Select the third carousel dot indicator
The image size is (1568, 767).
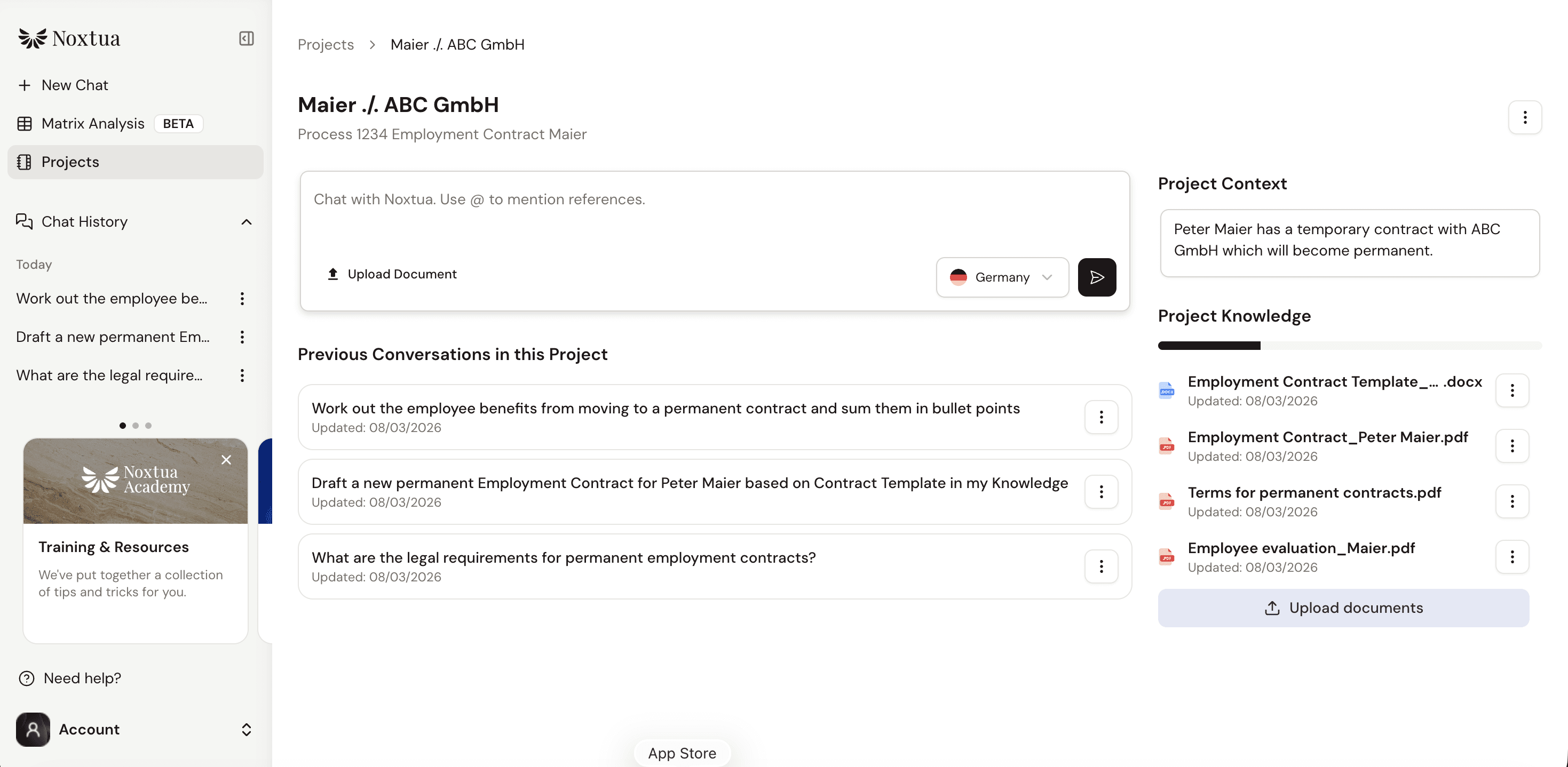point(148,426)
